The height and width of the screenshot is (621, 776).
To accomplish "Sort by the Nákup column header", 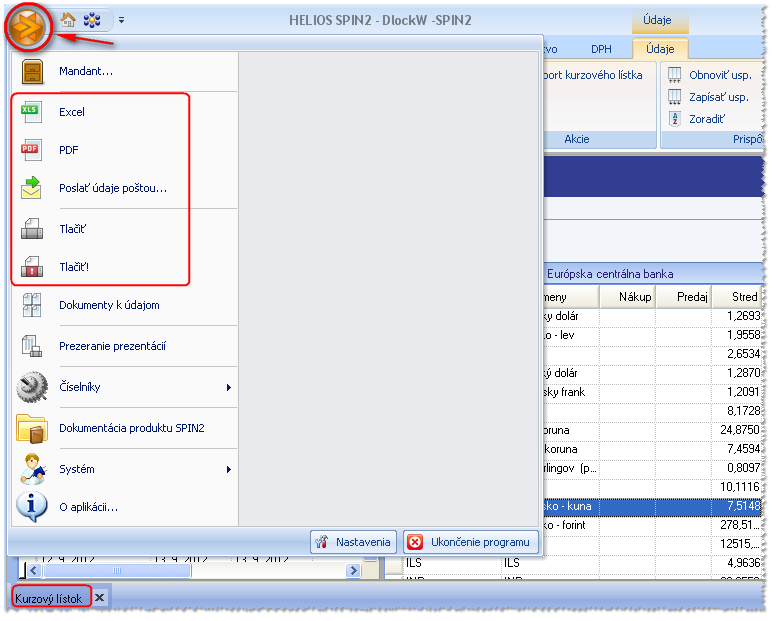I will coord(628,297).
